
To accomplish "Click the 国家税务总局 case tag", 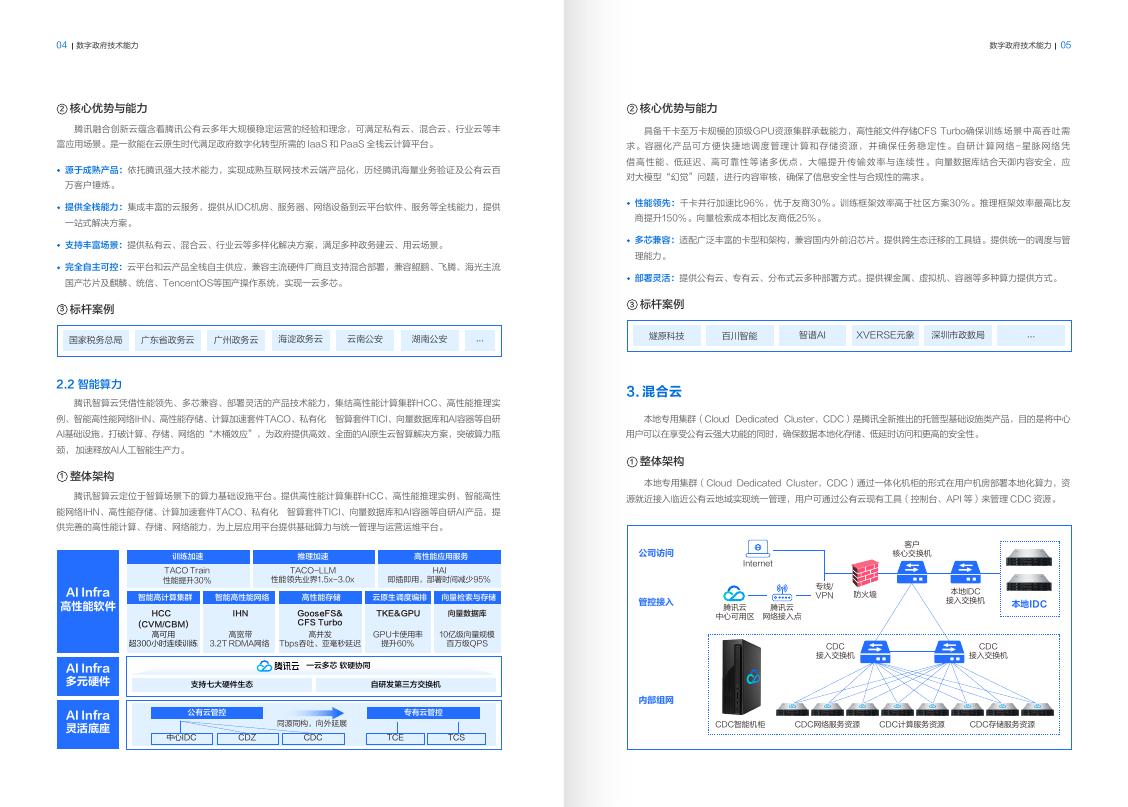I will [x=94, y=339].
